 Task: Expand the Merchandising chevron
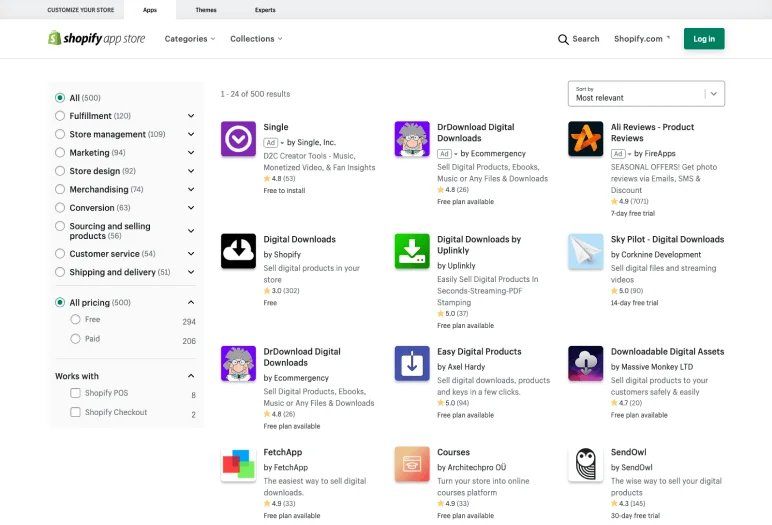[x=191, y=189]
